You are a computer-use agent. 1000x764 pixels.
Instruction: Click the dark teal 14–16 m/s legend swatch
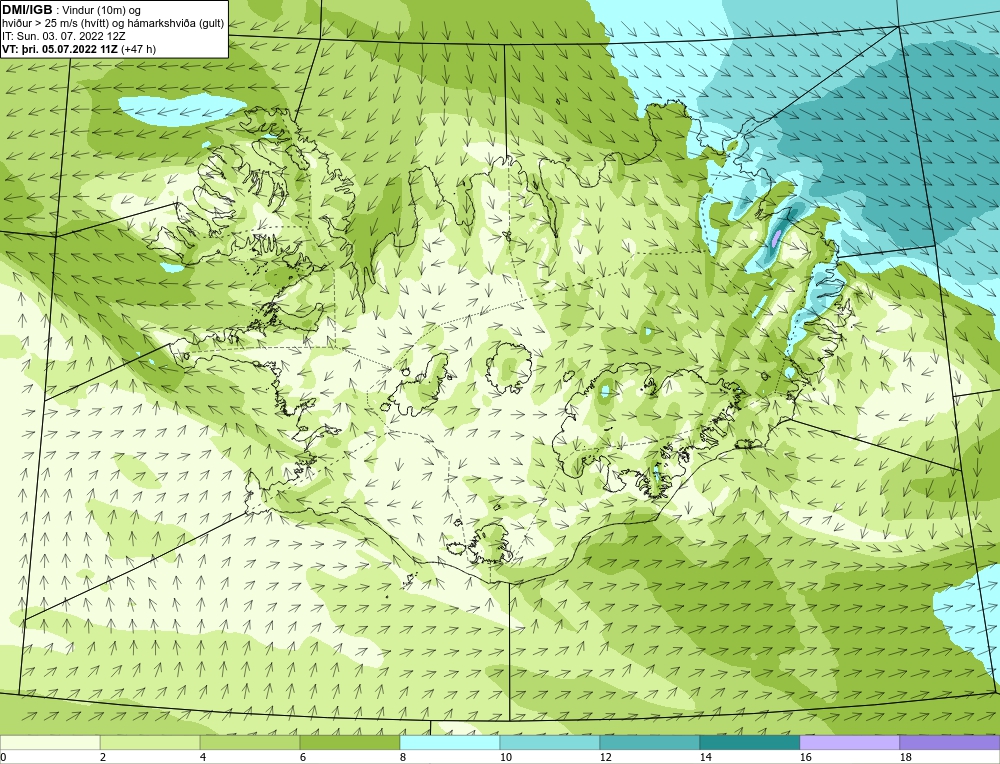tap(749, 742)
